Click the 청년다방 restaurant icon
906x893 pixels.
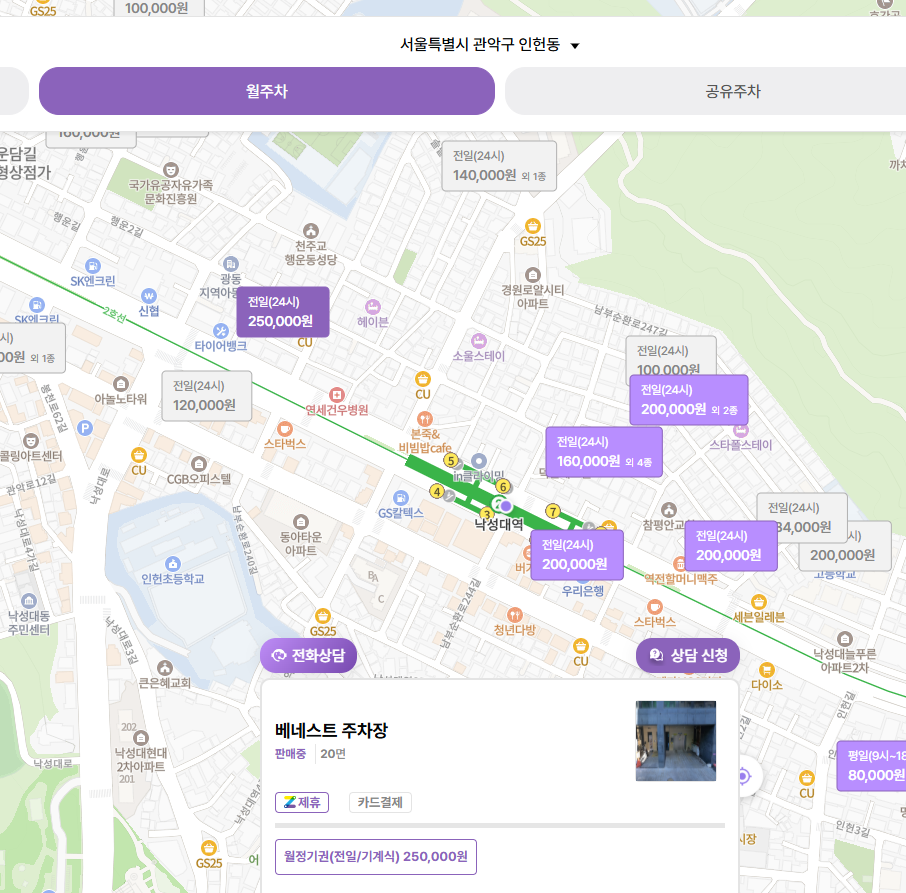(514, 615)
